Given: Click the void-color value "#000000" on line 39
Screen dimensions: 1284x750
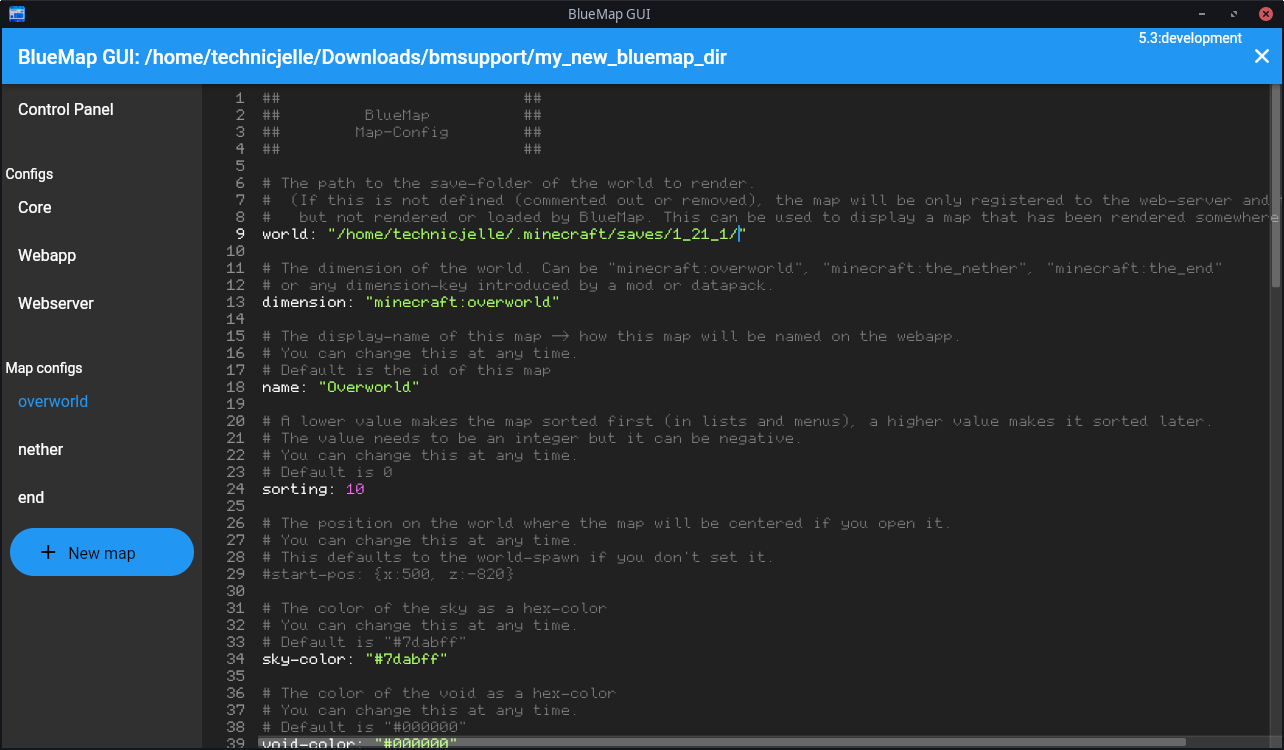Looking at the screenshot, I should click(416, 744).
